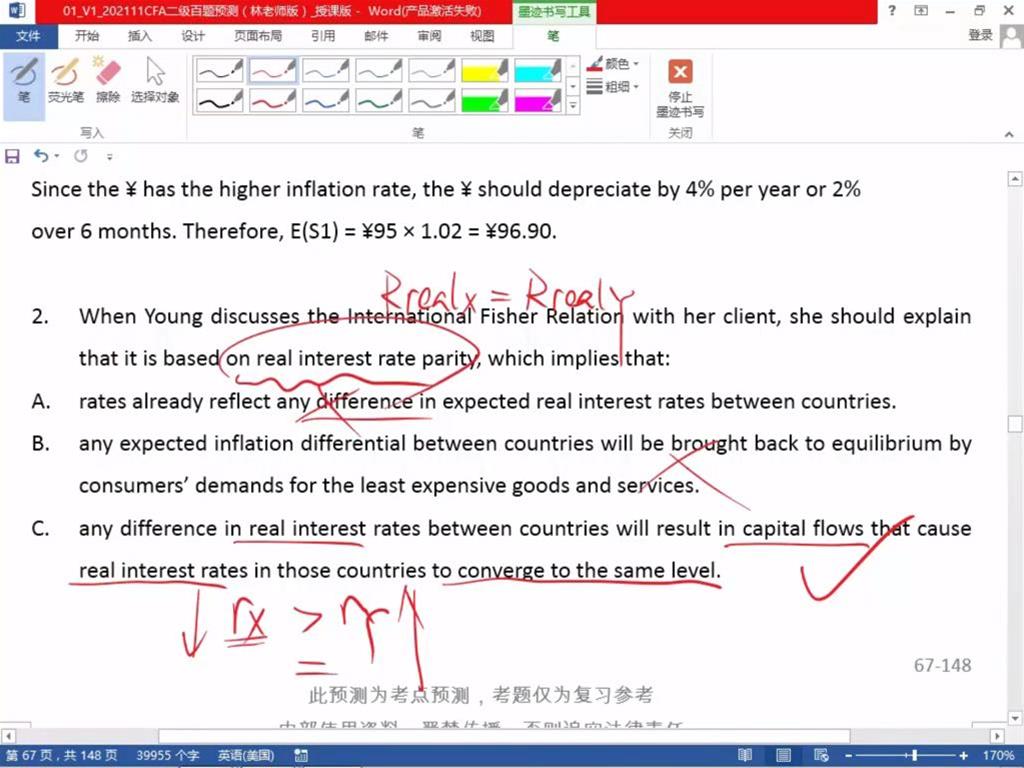
Task: Adjust the zoom slider handle
Action: point(914,756)
